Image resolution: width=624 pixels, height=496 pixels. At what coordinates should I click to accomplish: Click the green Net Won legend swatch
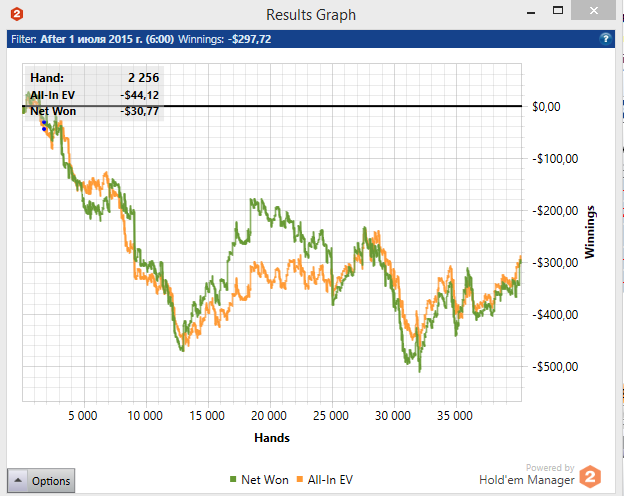pyautogui.click(x=233, y=479)
